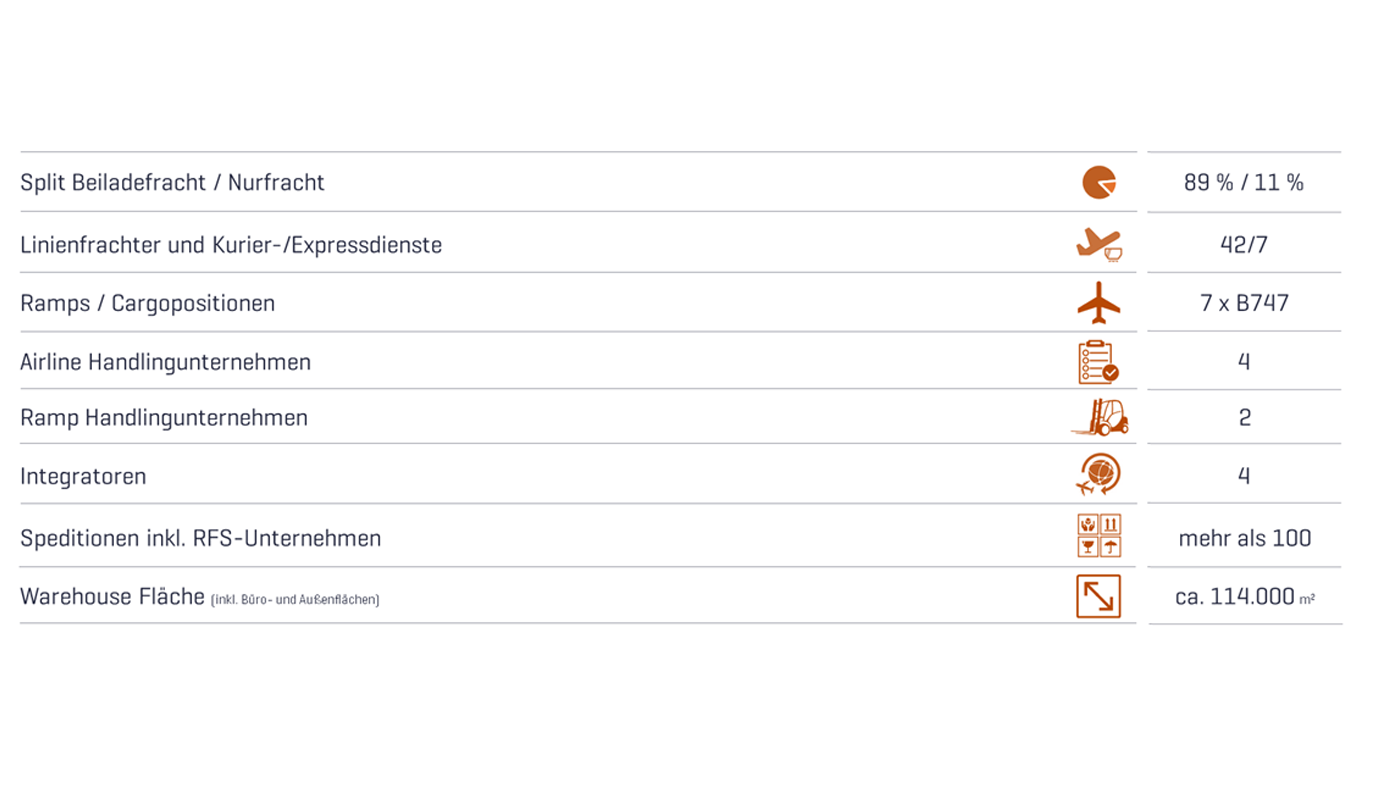Click the 'Warehouse Fläche' label

pos(112,597)
